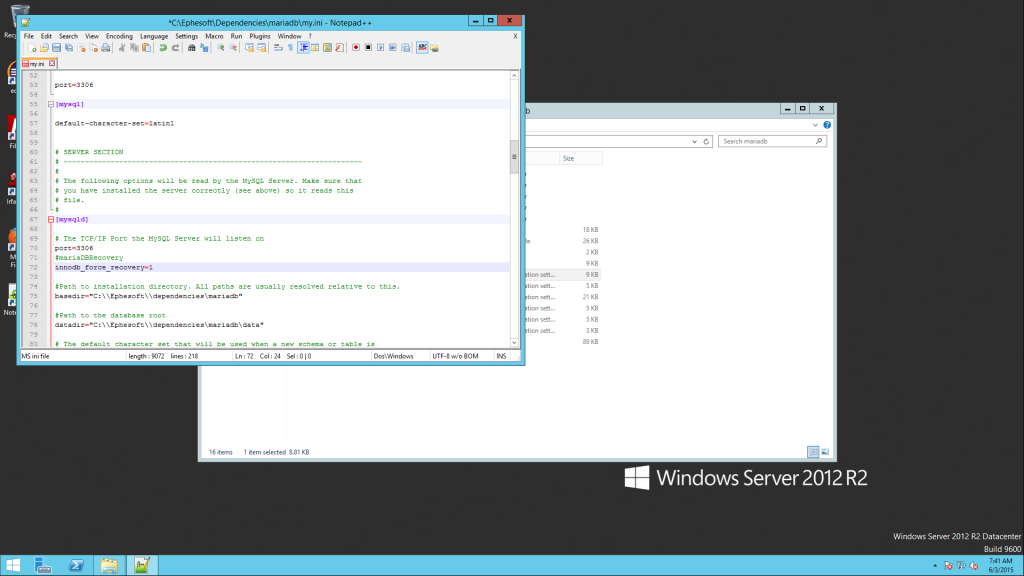Click the innodb_force_recovery=1 line

coord(104,267)
